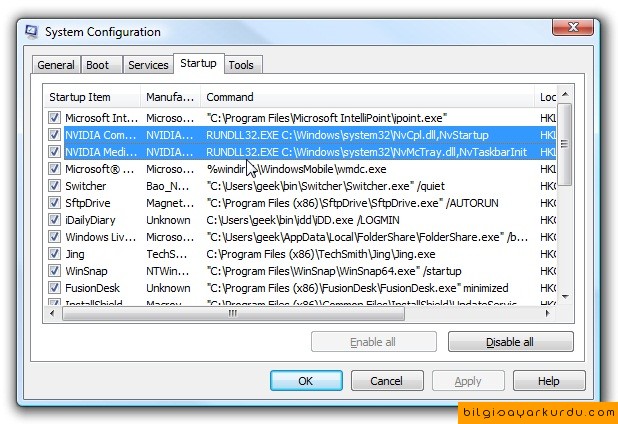Select the Microsoft Int... row name
Viewport: 618px width, 424px height.
[x=101, y=118]
